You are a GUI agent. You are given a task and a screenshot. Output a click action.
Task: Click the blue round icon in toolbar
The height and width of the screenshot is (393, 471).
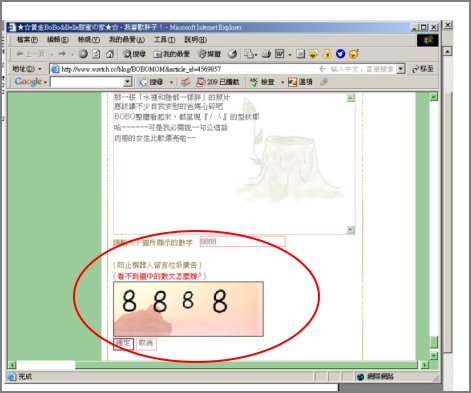pyautogui.click(x=340, y=54)
